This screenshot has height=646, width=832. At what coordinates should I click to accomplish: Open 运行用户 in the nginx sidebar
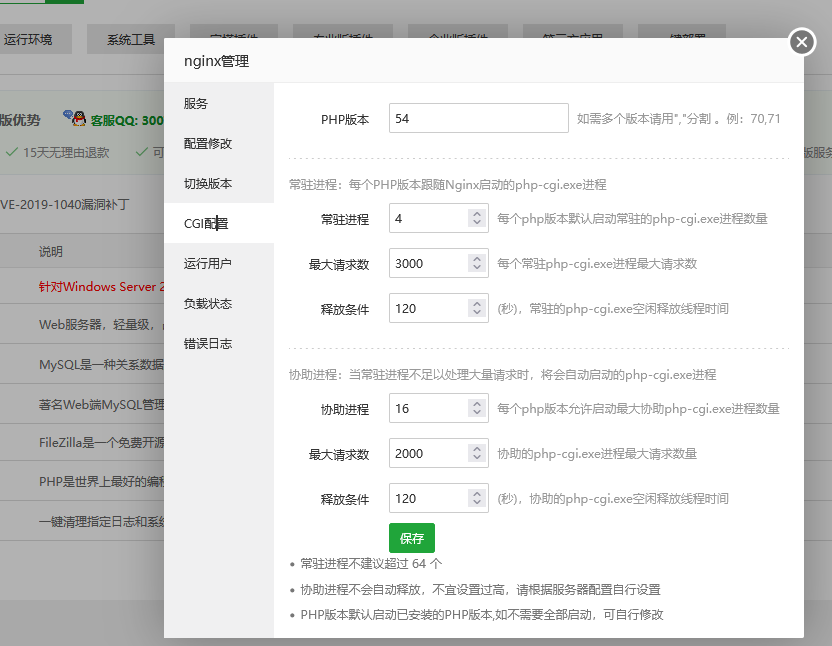(x=219, y=264)
